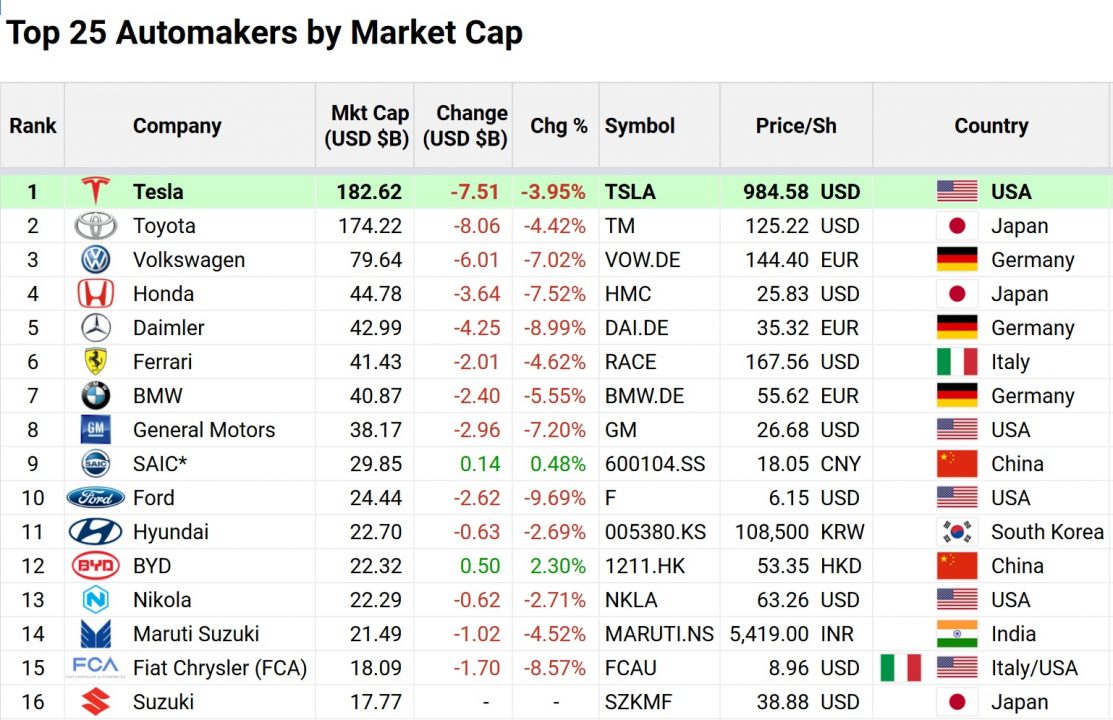
Task: Select the South Korea flag icon
Action: (957, 532)
